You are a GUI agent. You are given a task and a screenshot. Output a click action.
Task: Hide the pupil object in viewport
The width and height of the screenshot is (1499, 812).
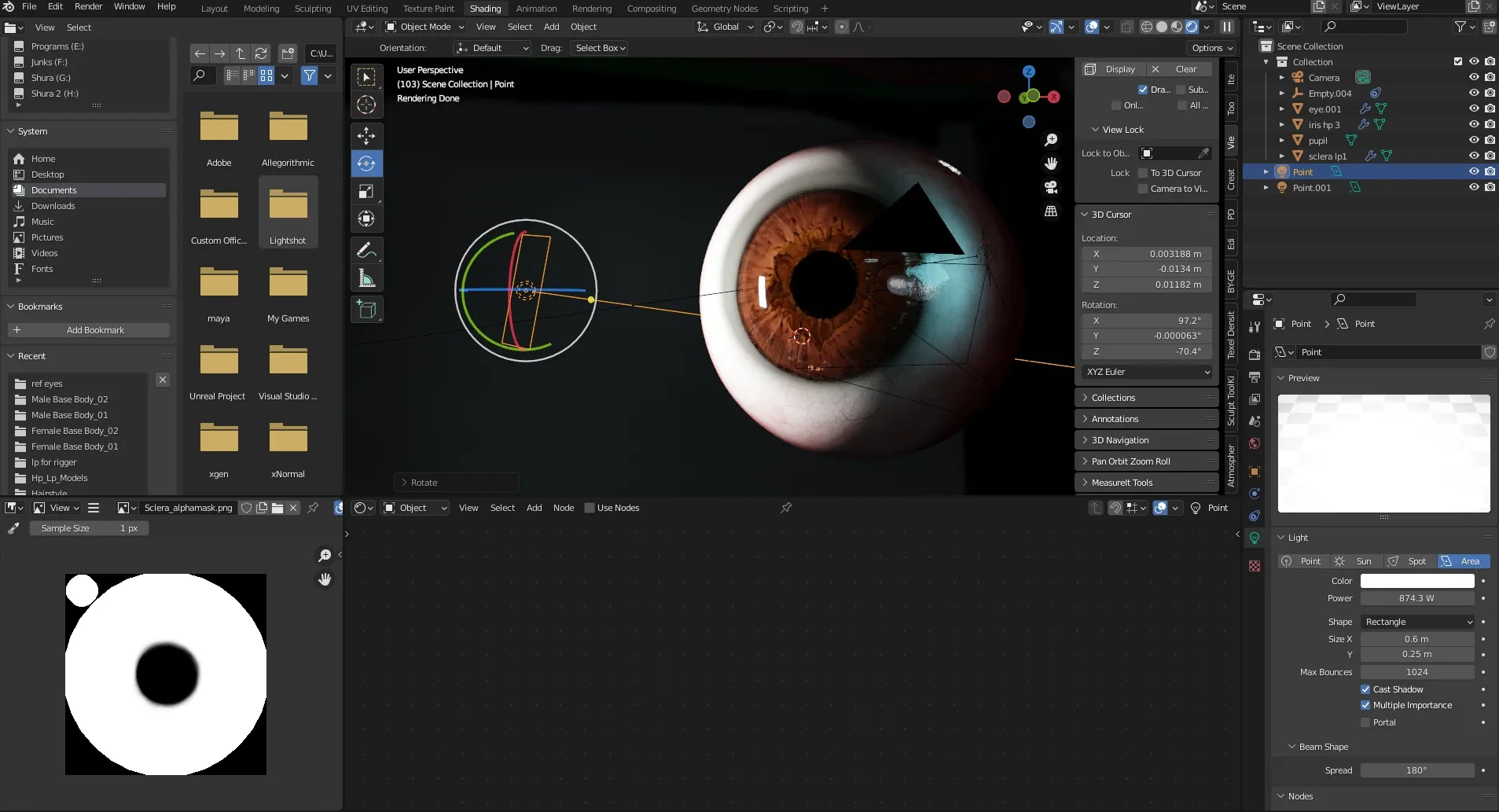[x=1474, y=140]
